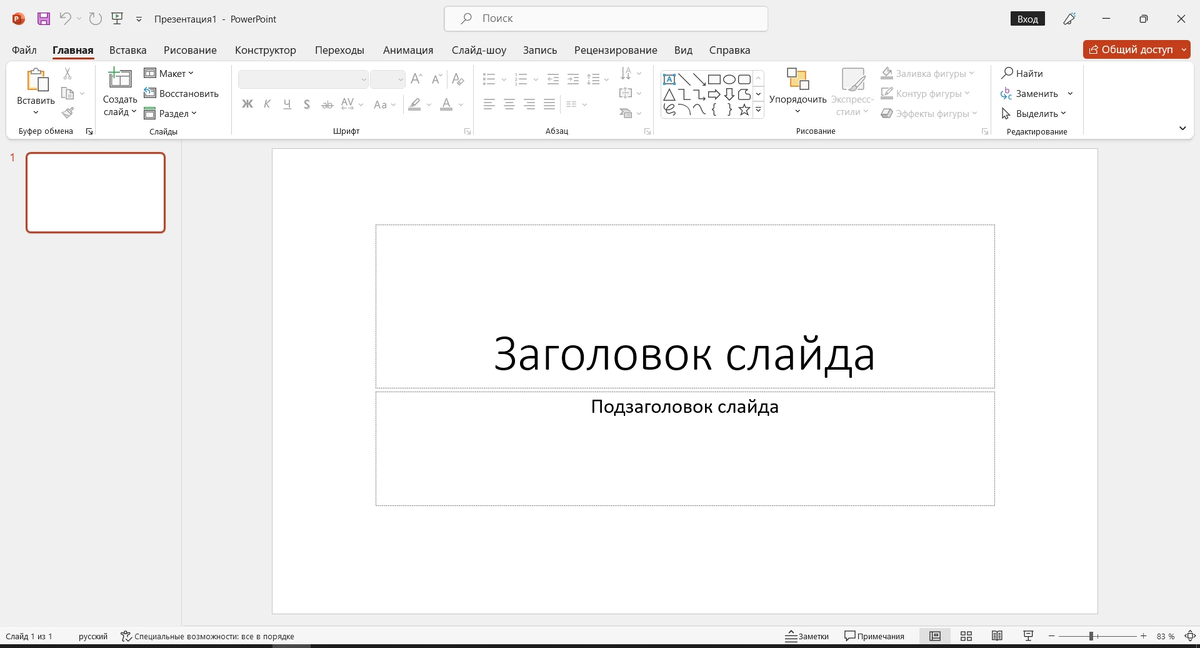Select the five-point star shape
This screenshot has width=1200, height=648.
[744, 110]
